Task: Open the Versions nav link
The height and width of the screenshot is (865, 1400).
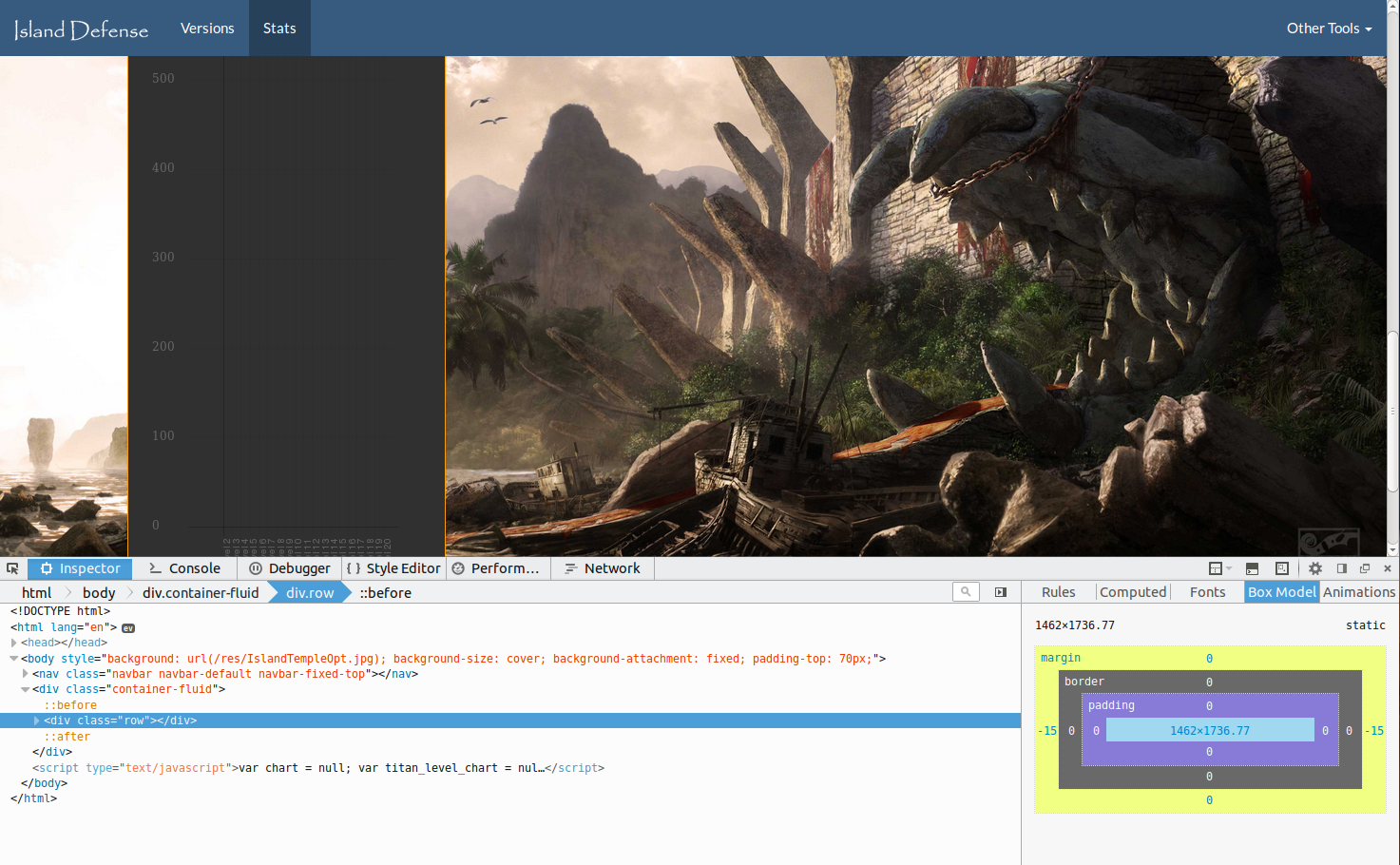Action: [207, 29]
